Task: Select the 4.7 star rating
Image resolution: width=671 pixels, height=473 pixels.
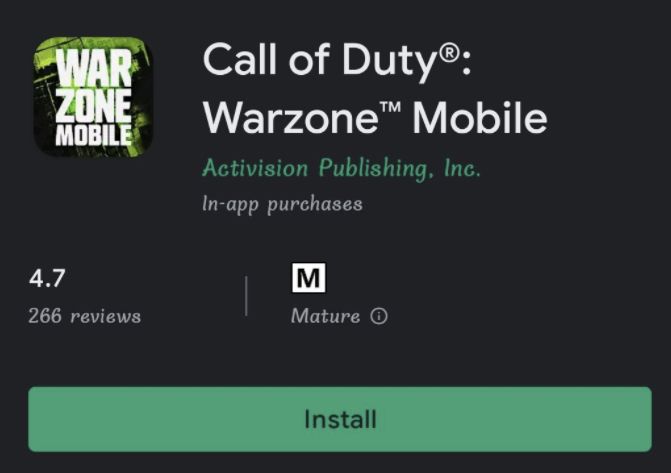Action: (x=47, y=278)
